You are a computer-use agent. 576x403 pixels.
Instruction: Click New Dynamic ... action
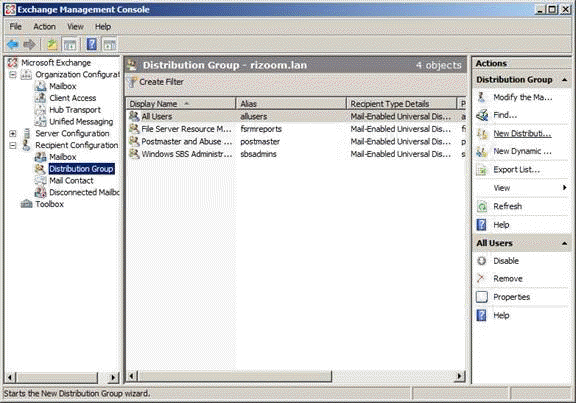[x=522, y=151]
